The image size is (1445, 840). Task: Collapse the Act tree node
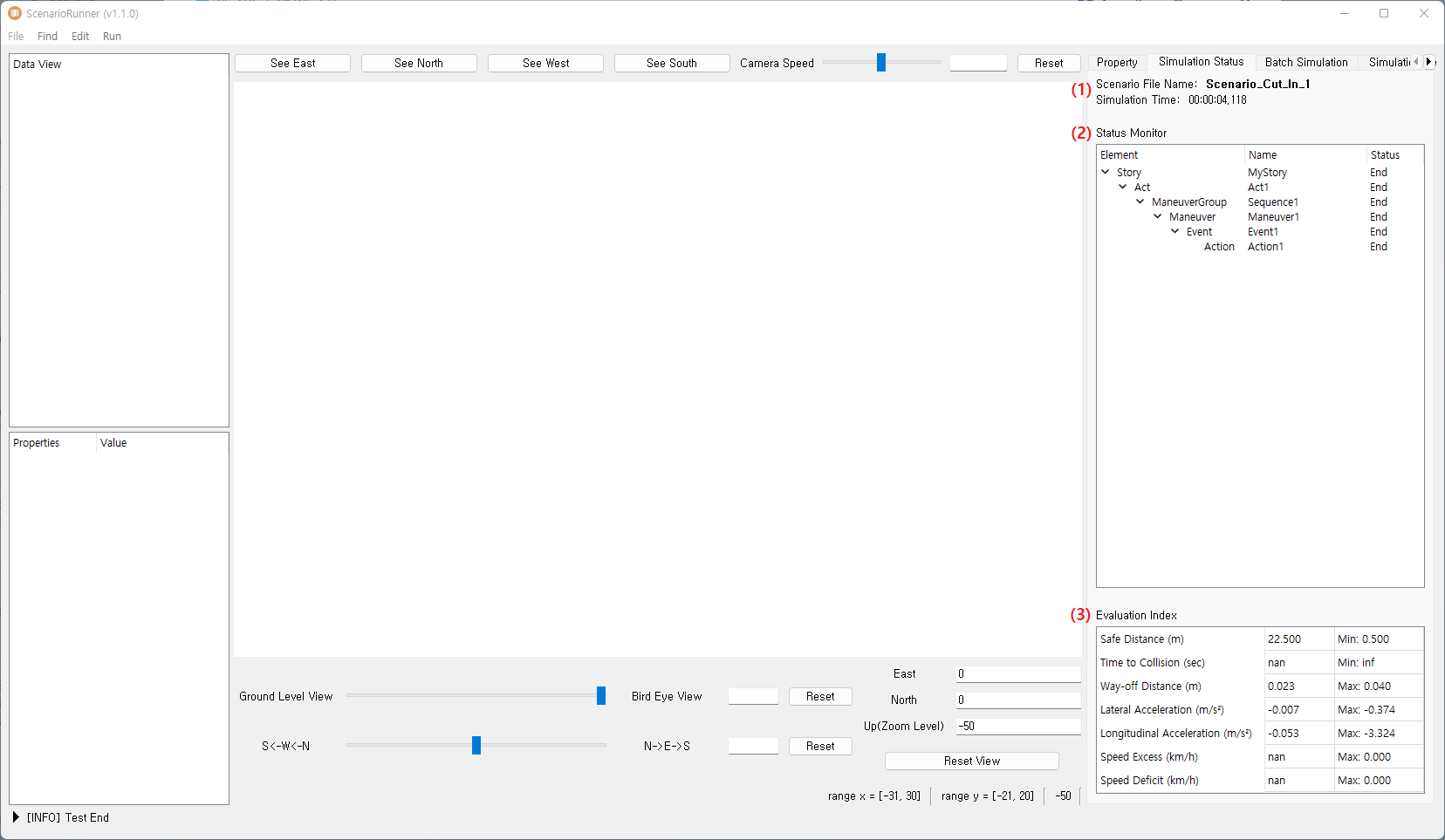(x=1123, y=188)
